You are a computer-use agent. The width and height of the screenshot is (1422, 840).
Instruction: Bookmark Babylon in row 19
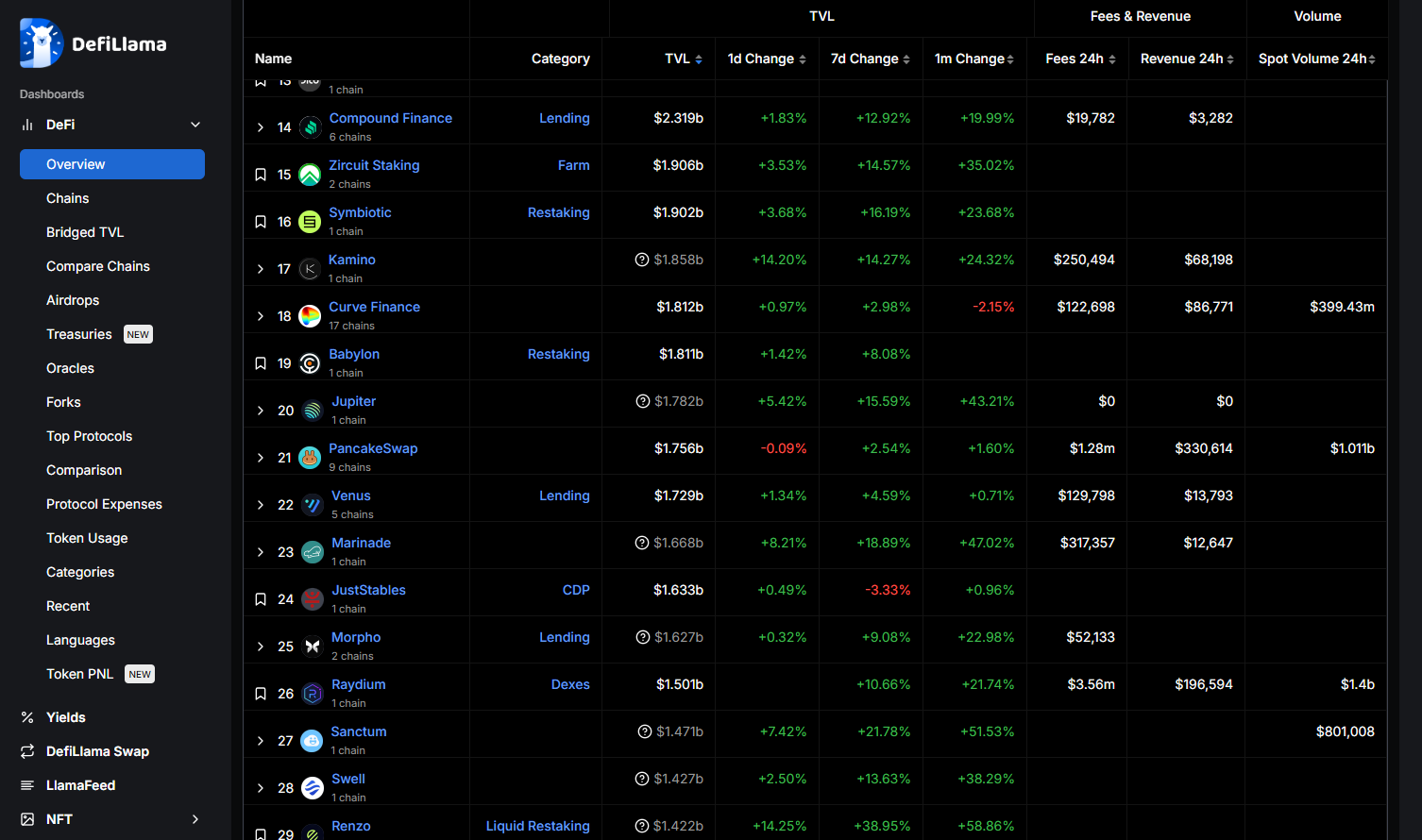(261, 363)
